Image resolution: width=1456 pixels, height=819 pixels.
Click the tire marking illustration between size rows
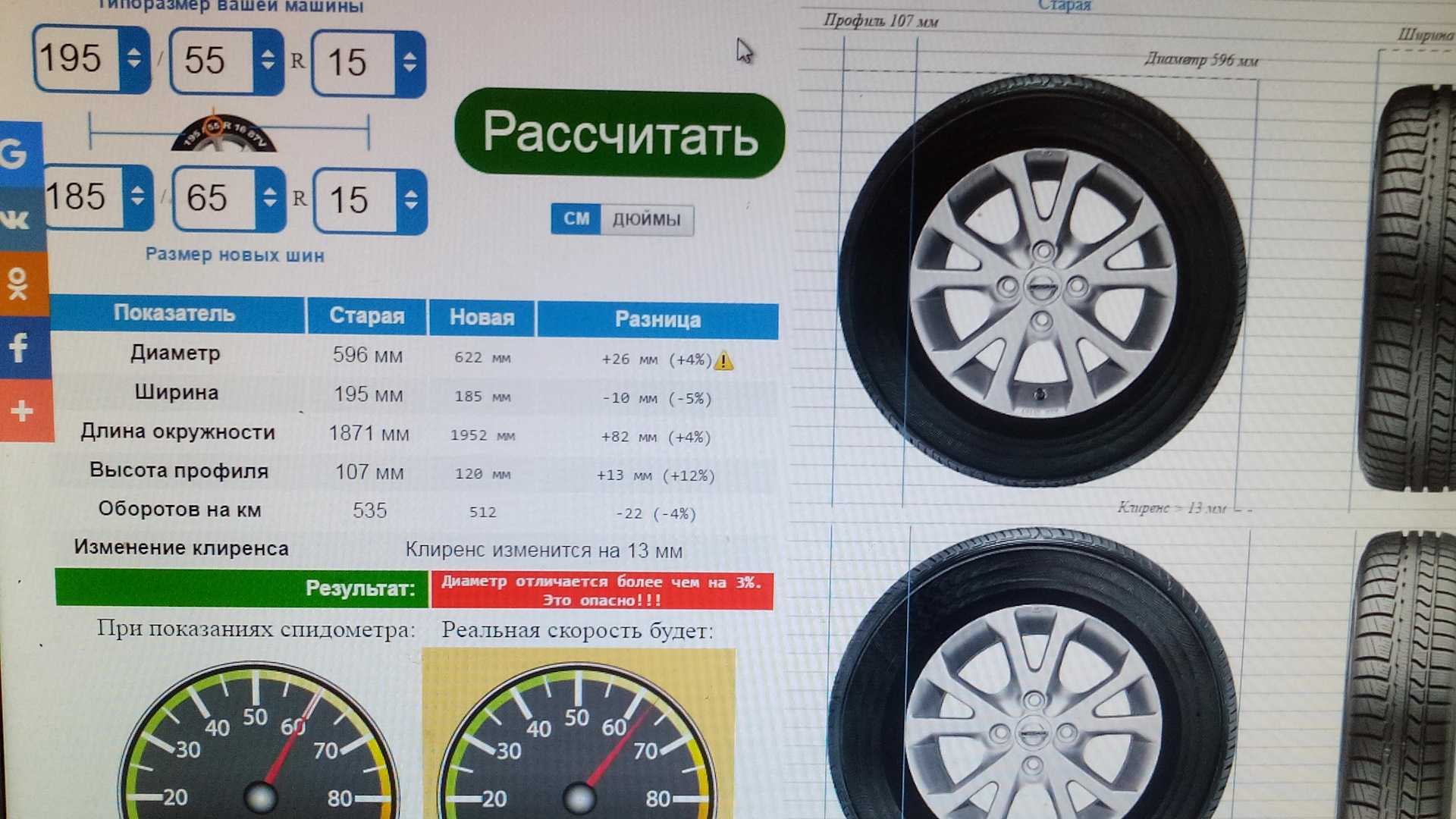coord(223,132)
